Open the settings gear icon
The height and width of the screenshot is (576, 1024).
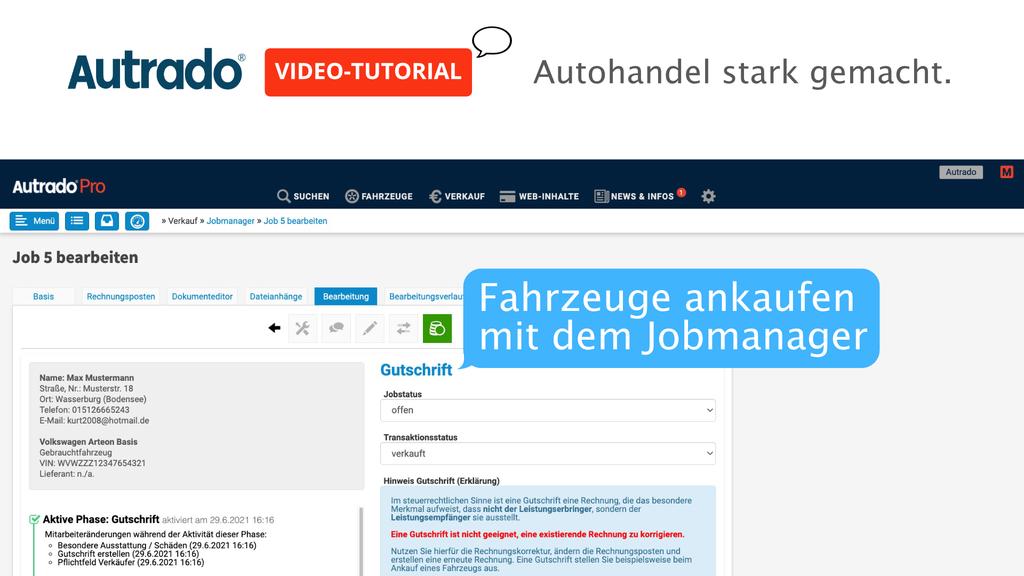pyautogui.click(x=708, y=196)
